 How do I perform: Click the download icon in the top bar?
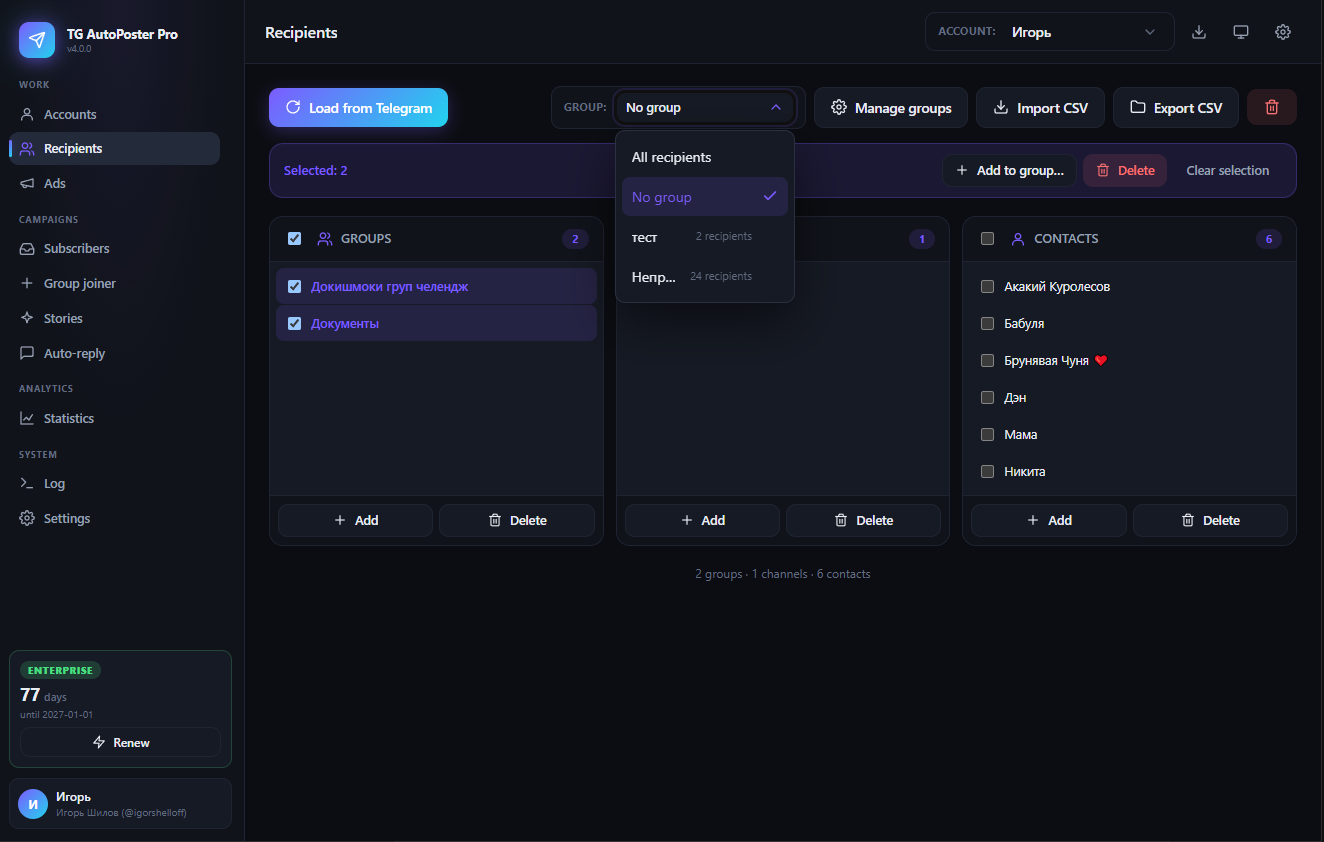(x=1199, y=32)
